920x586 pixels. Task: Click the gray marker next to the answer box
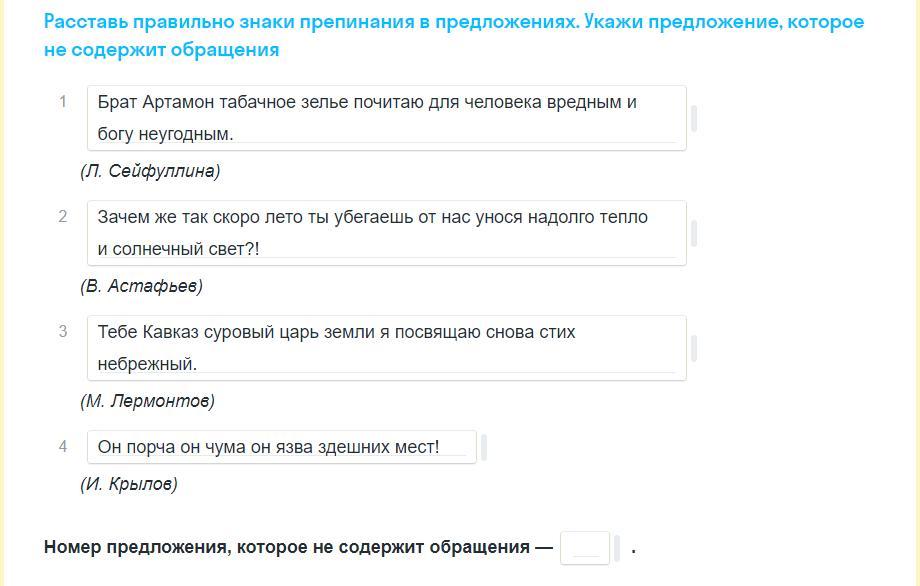617,548
